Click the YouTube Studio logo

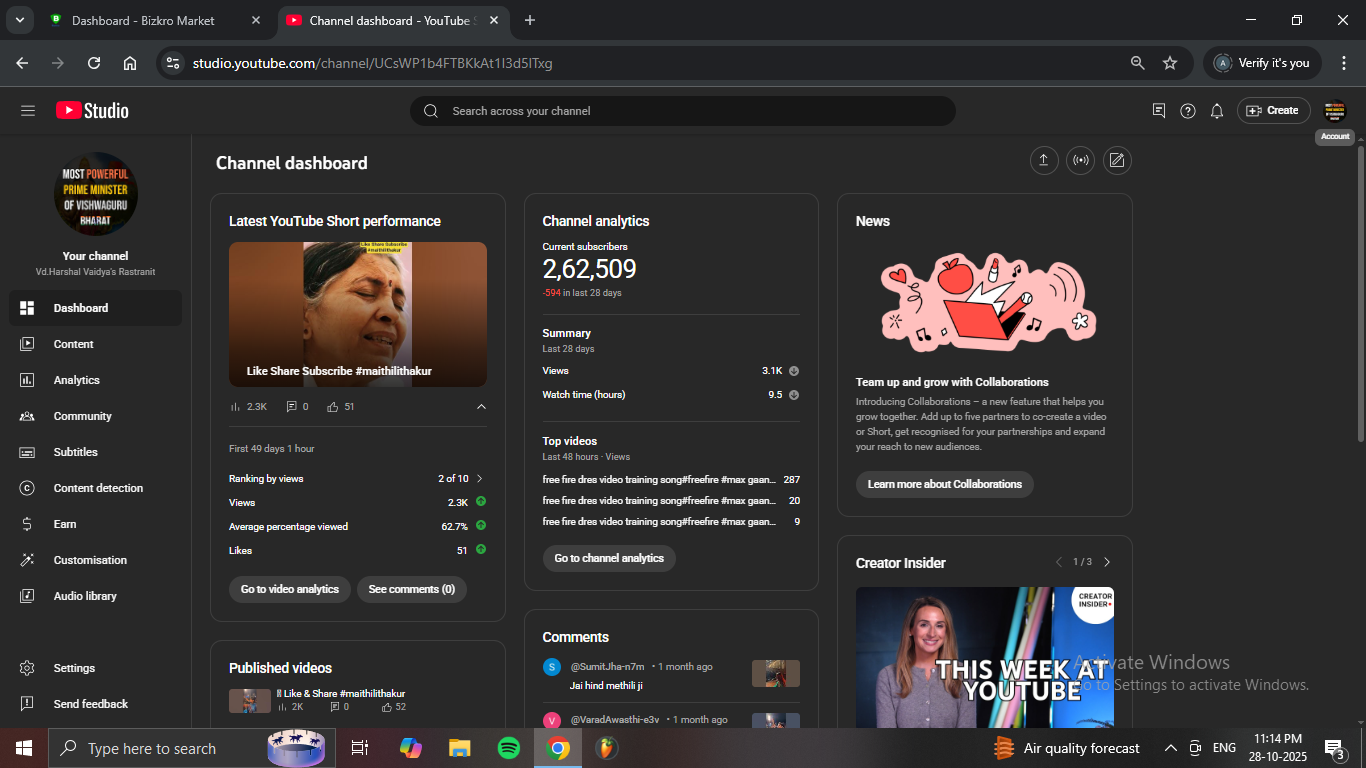coord(92,111)
